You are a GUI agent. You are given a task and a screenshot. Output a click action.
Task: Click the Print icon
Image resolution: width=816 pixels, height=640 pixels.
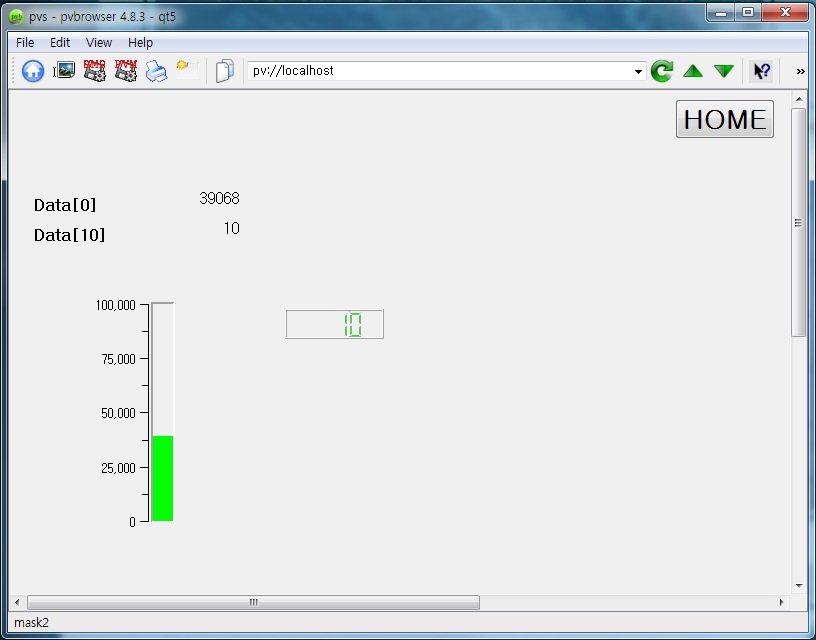[155, 70]
